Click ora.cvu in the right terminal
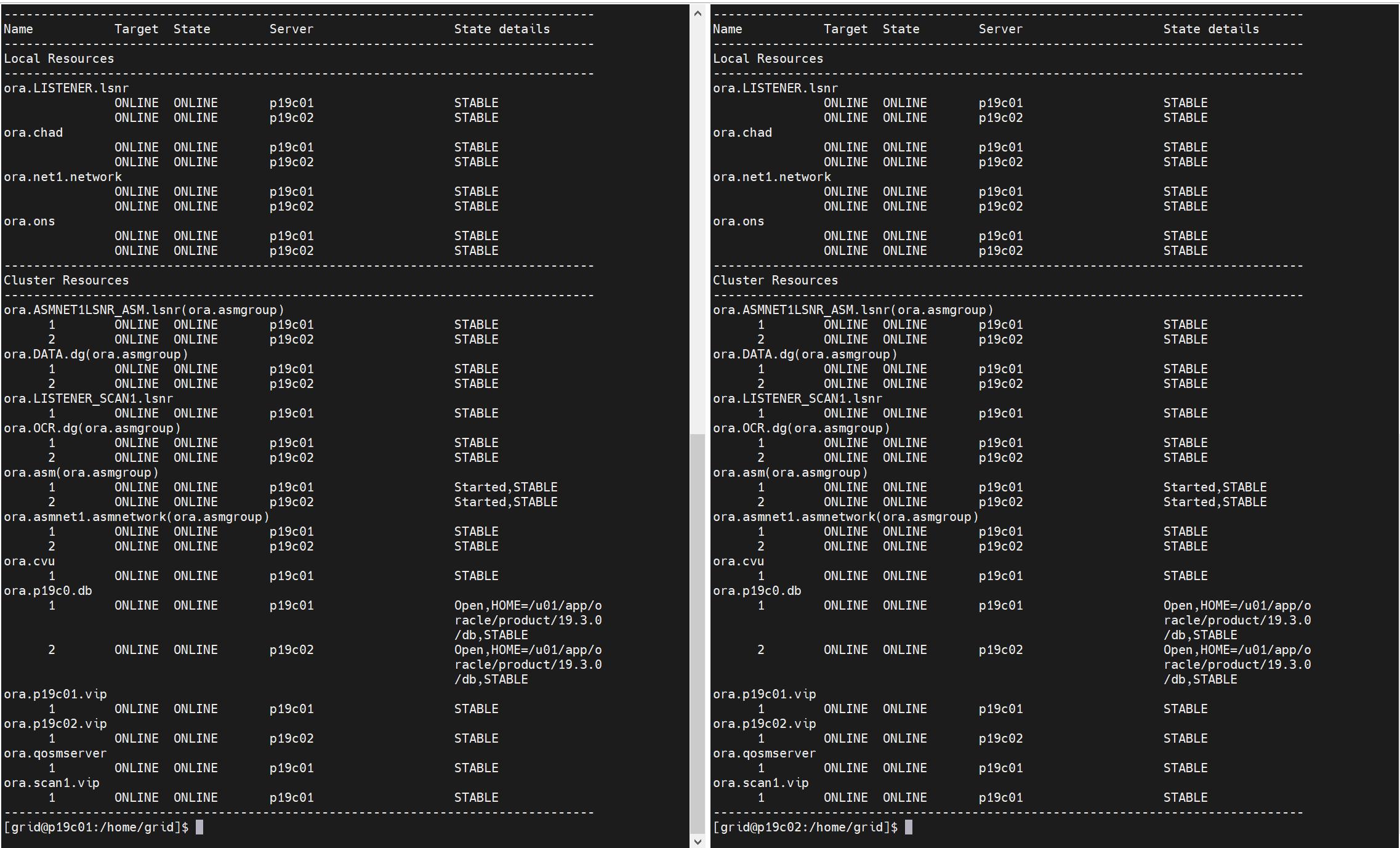This screenshot has width=1400, height=848. pyautogui.click(x=738, y=561)
